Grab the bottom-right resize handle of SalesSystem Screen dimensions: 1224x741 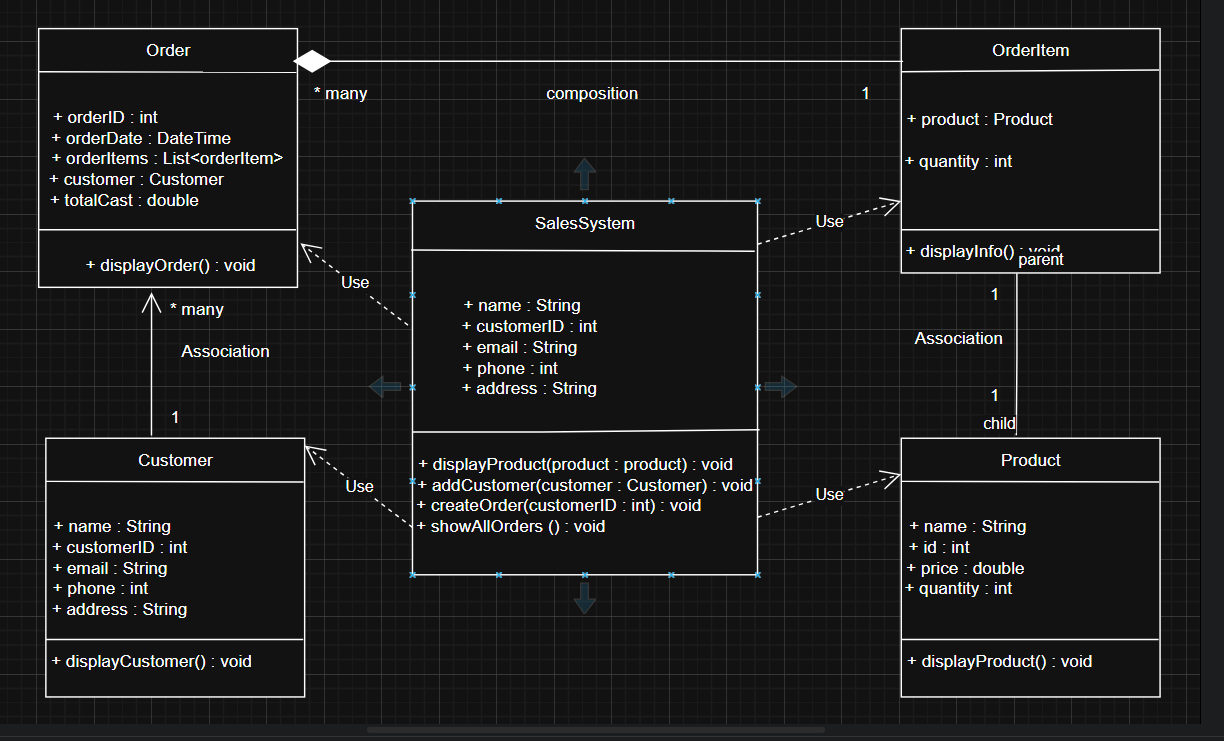click(758, 575)
